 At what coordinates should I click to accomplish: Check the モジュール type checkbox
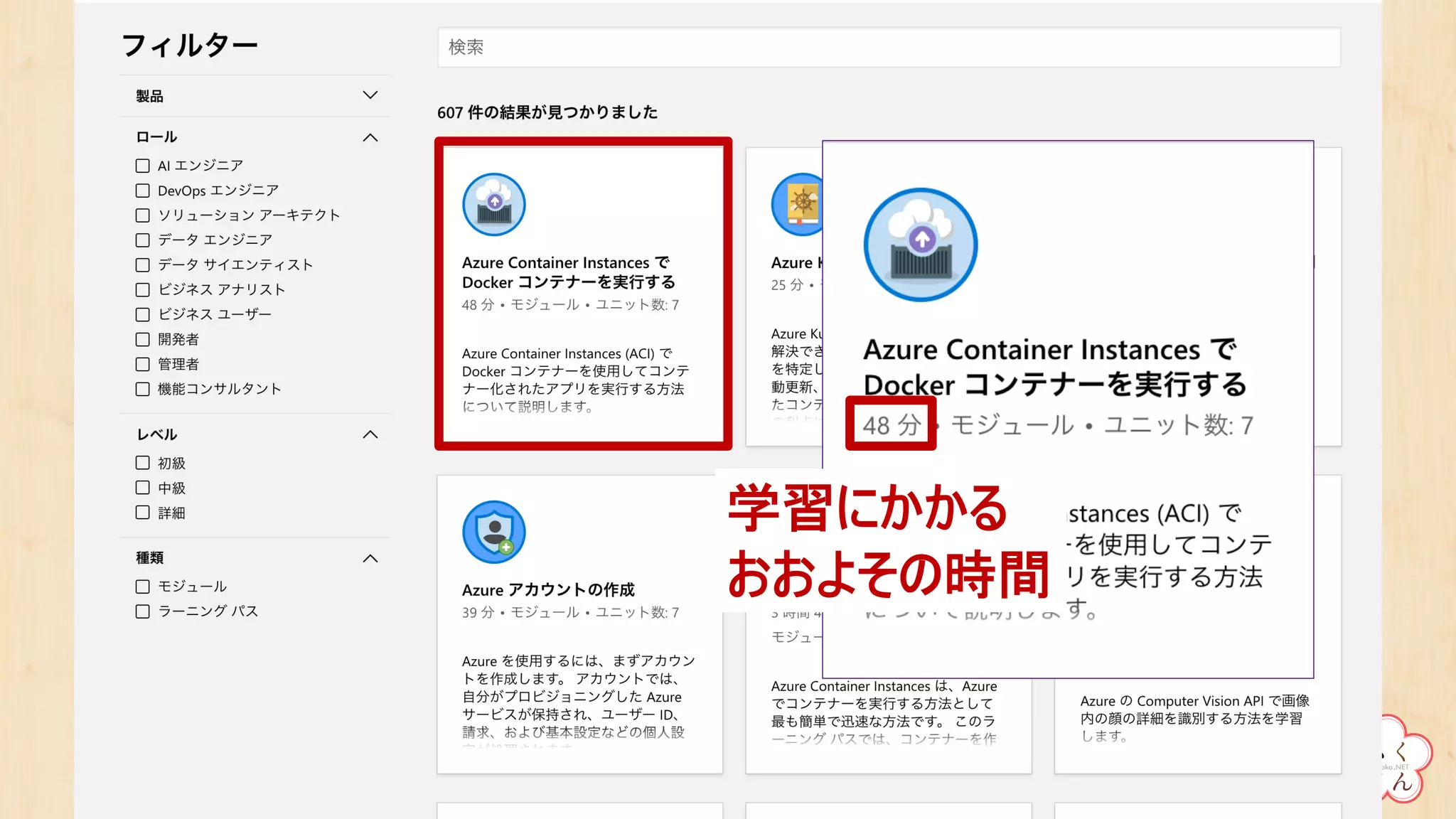[143, 587]
